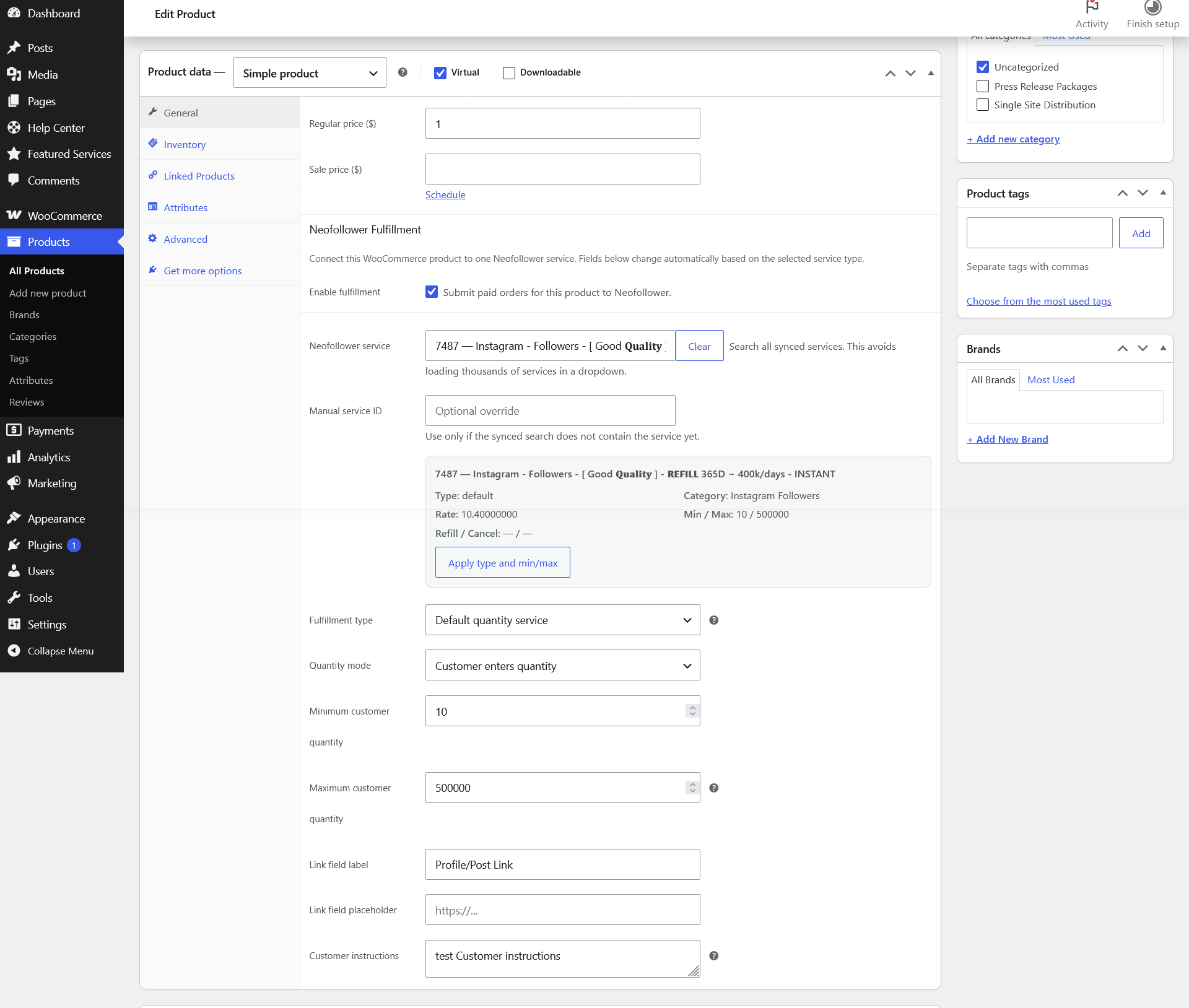Uncheck the Uncategorized category
The height and width of the screenshot is (1008, 1189).
pyautogui.click(x=983, y=67)
